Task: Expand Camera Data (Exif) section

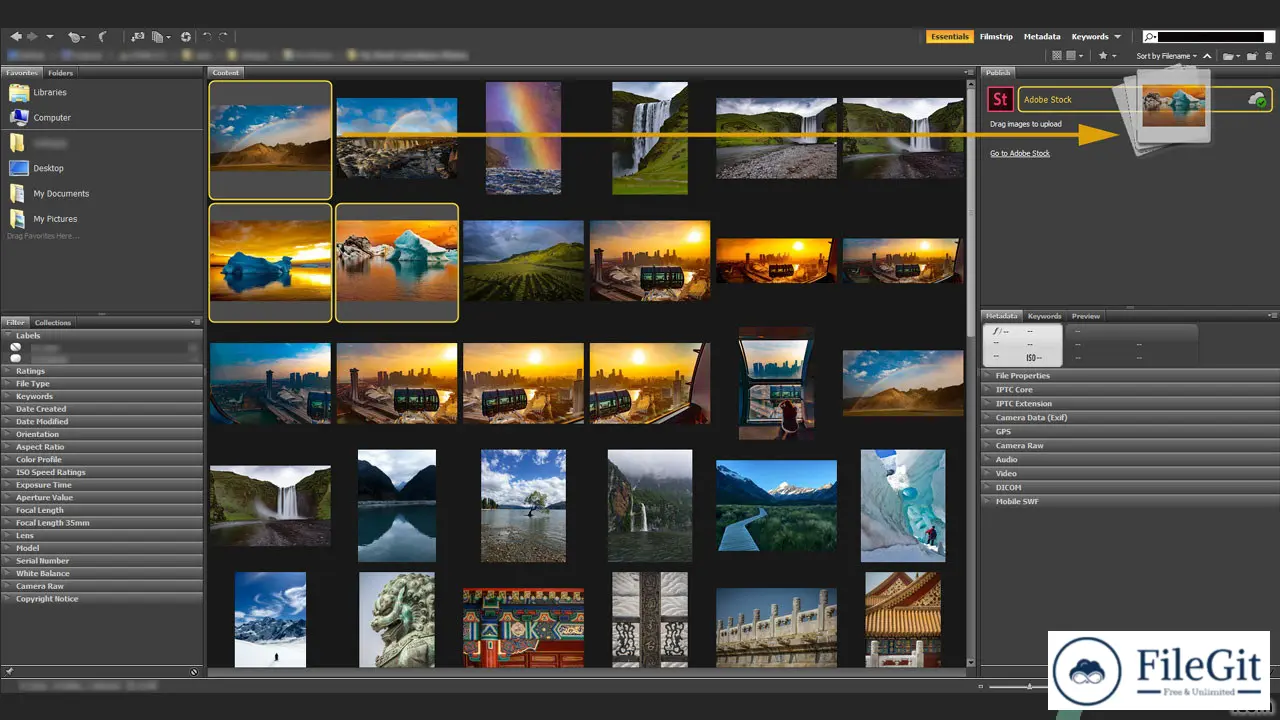Action: pyautogui.click(x=989, y=417)
